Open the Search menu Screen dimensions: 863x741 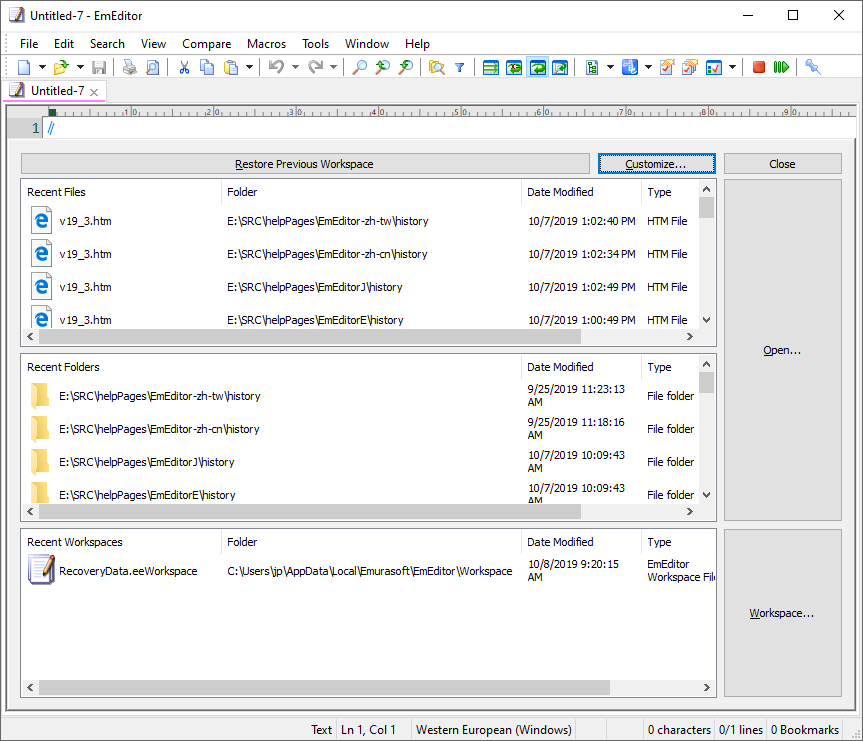click(107, 43)
